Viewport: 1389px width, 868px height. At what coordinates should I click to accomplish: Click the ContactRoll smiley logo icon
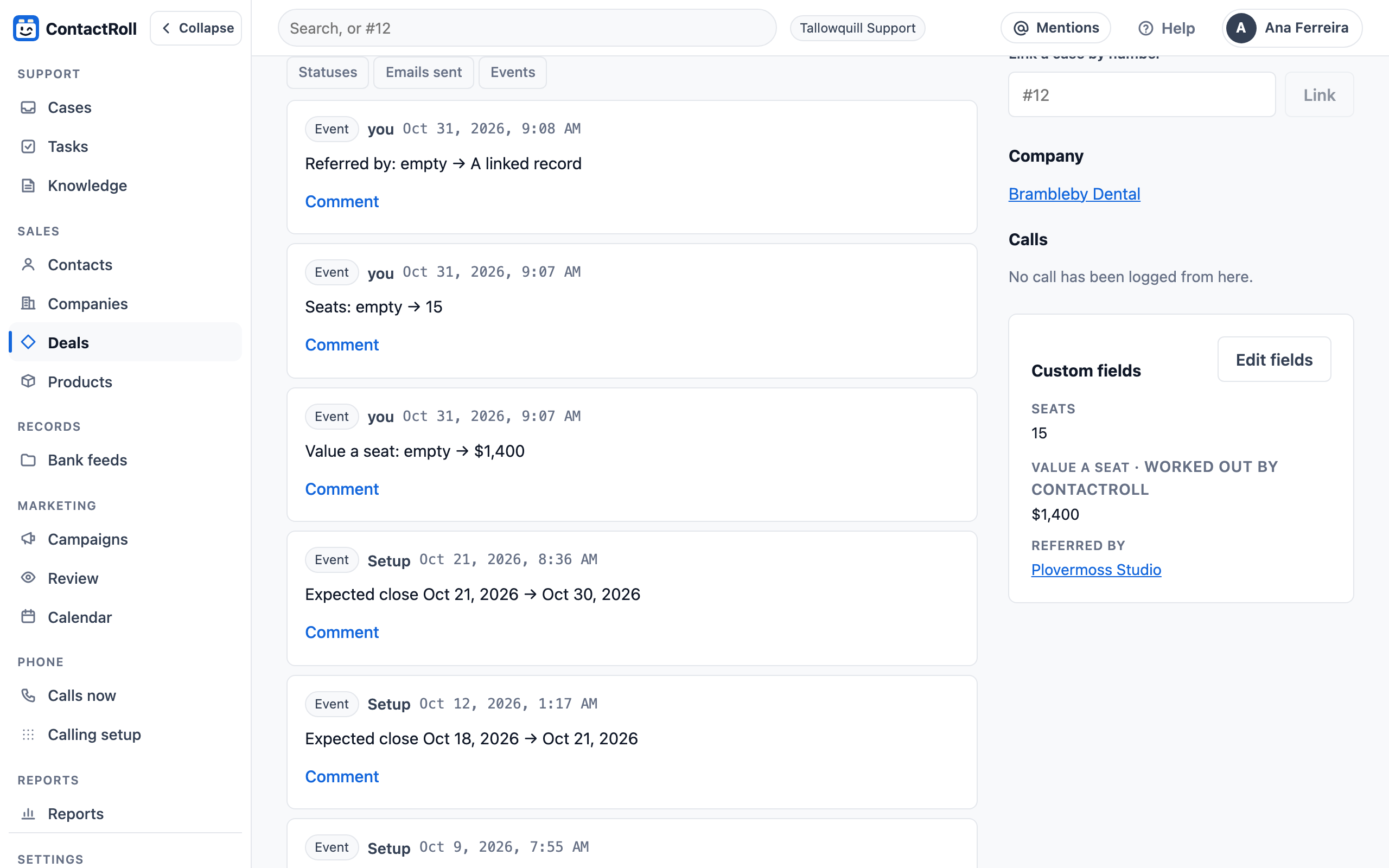tap(26, 28)
